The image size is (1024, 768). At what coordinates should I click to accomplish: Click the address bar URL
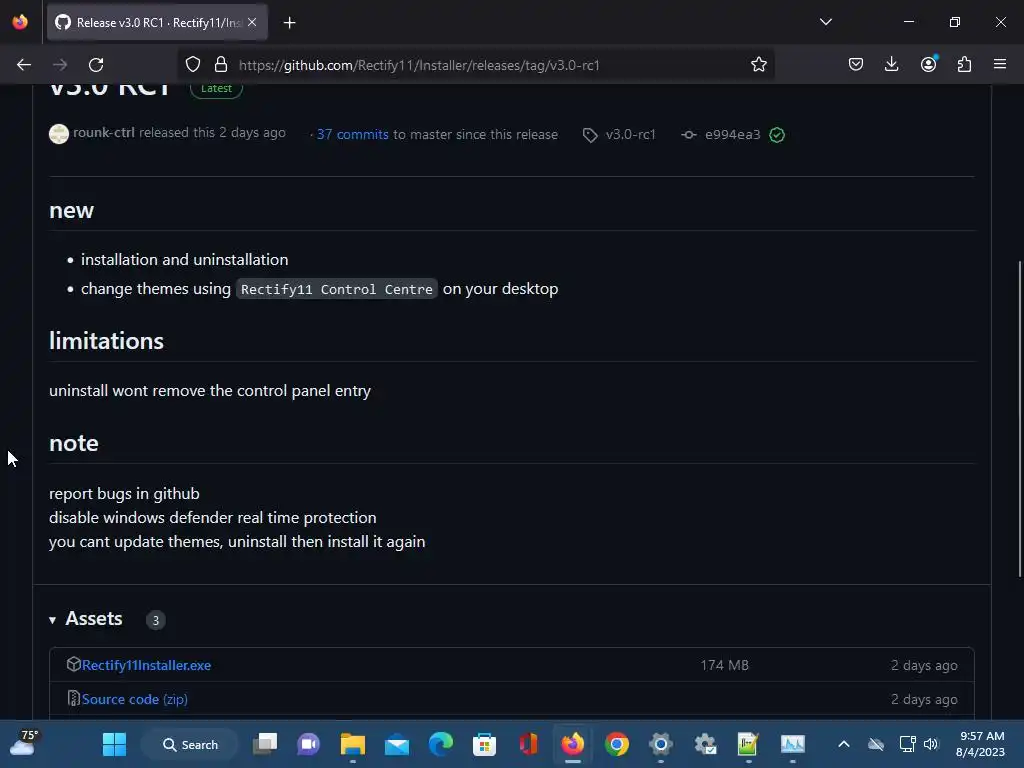click(x=419, y=65)
